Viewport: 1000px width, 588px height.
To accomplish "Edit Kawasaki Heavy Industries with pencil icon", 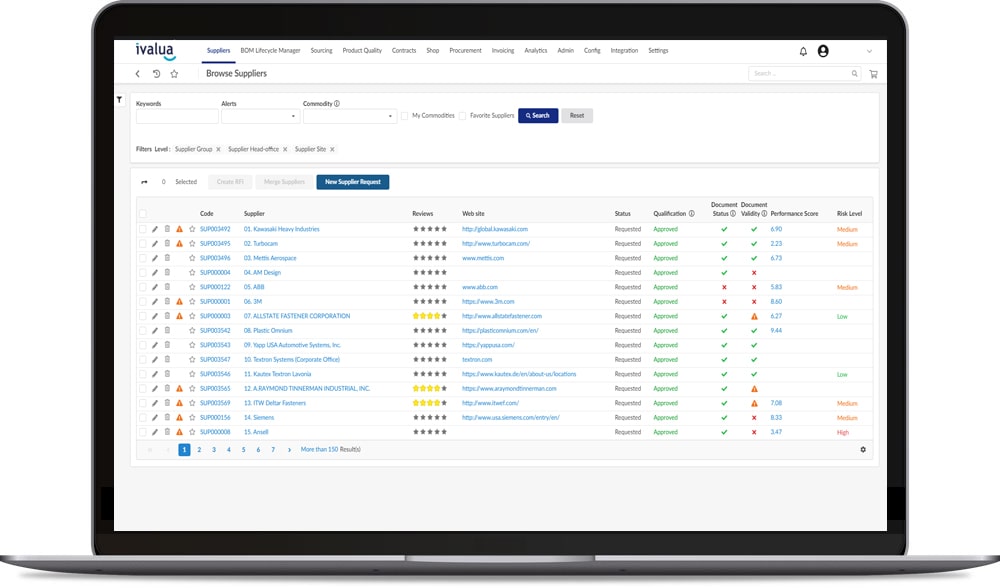I will point(154,229).
